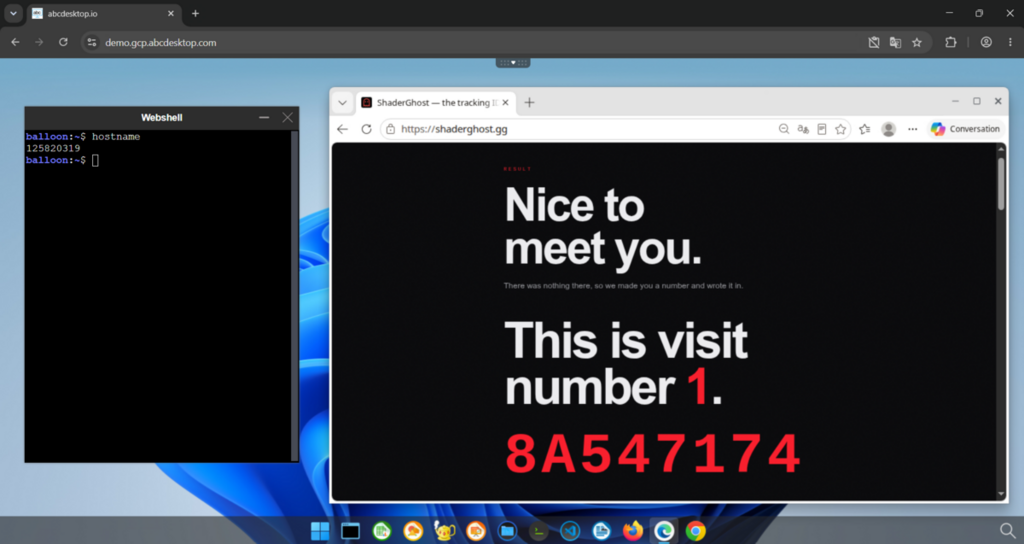1024x544 pixels.
Task: Select Microsoft Edge icon in the taskbar
Action: click(x=664, y=531)
